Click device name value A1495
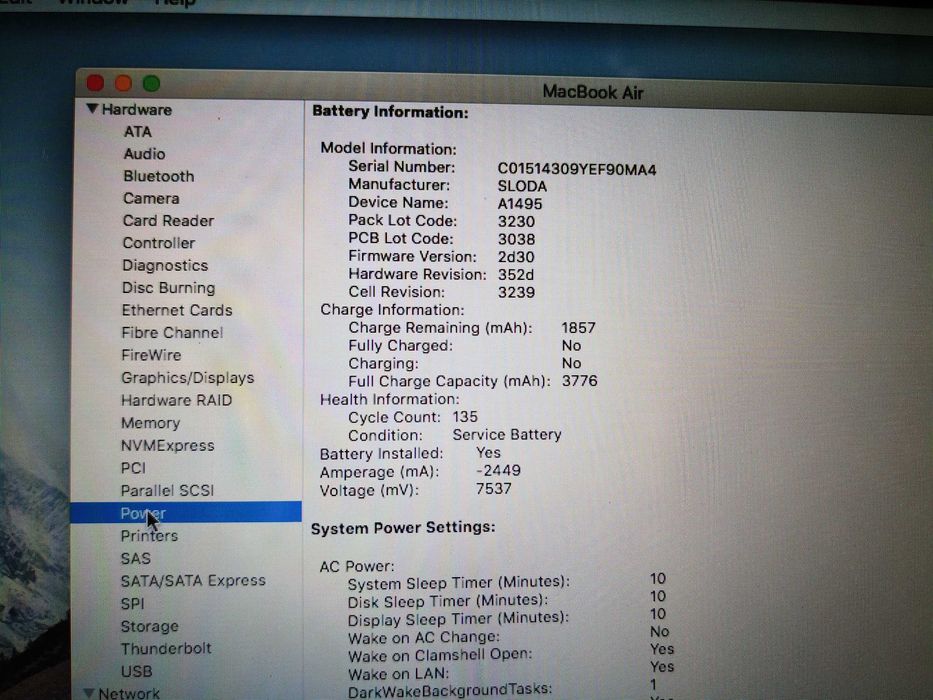The height and width of the screenshot is (700, 933). (x=519, y=204)
